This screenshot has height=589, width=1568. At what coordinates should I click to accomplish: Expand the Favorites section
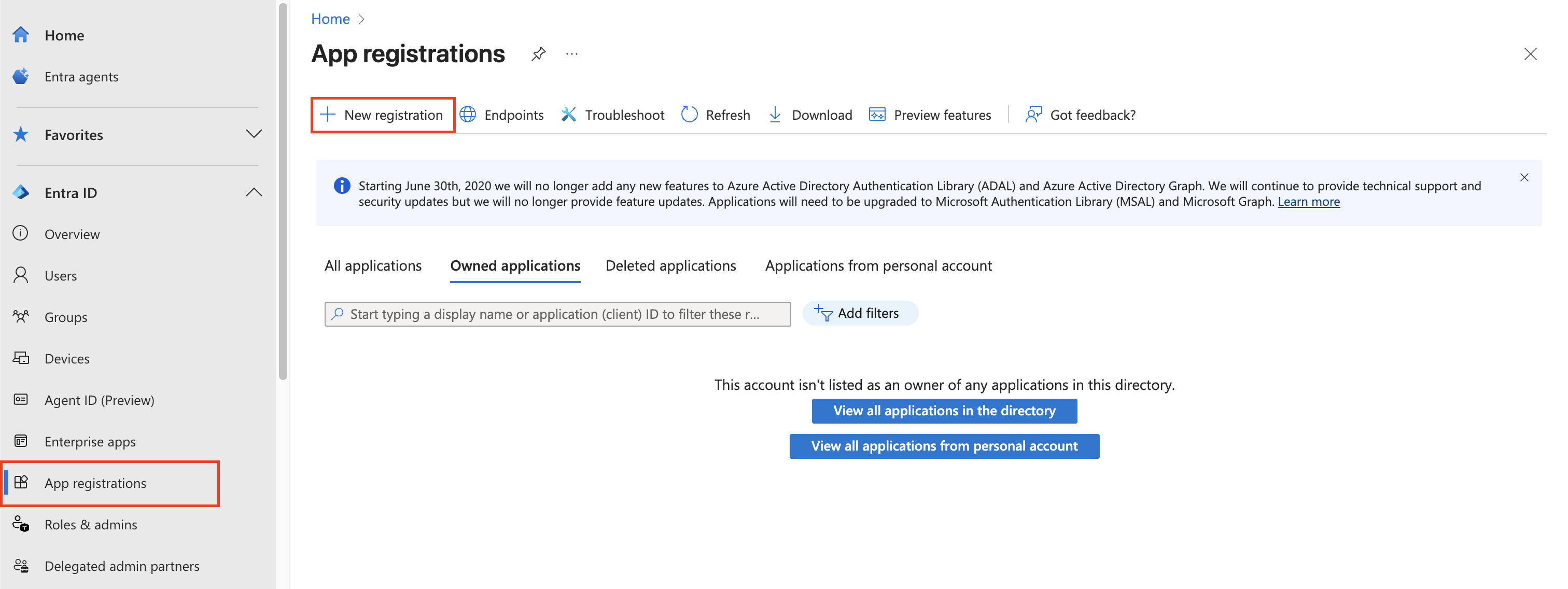[x=255, y=134]
